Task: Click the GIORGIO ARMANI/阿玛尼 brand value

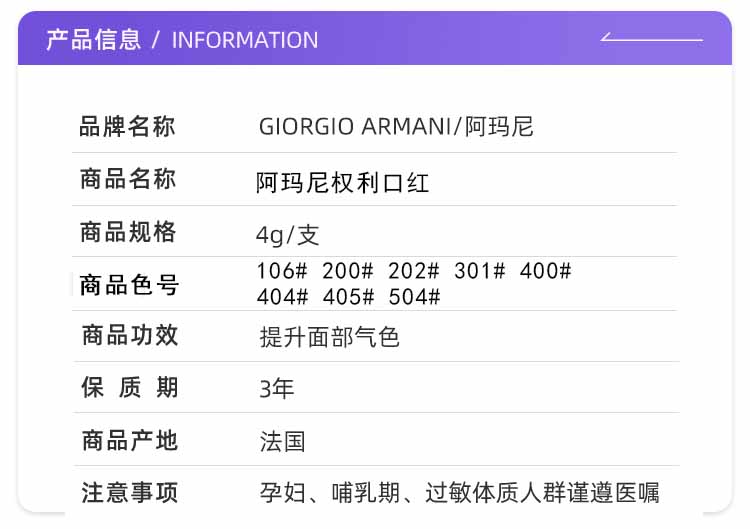Action: click(x=396, y=127)
